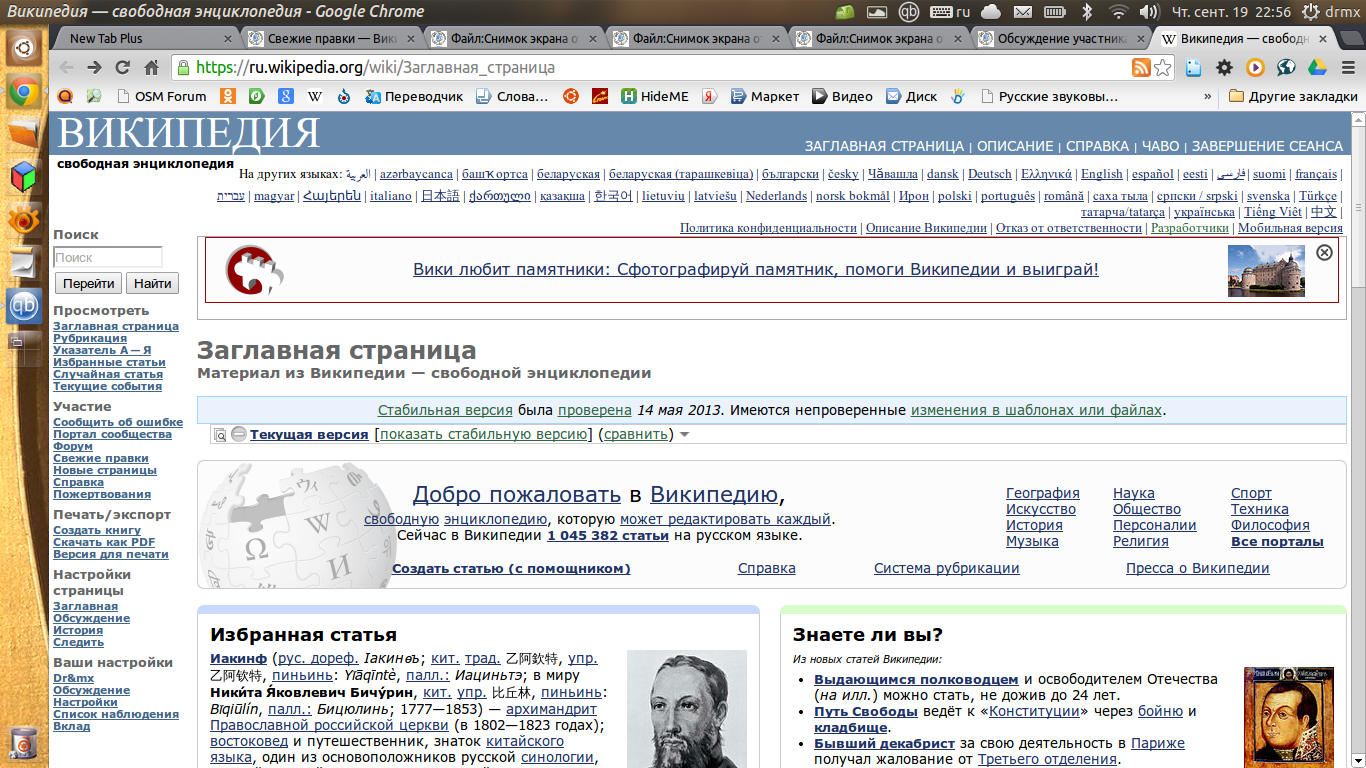This screenshot has width=1366, height=768.
Task: Open the показать стабильную версию link
Action: click(x=483, y=434)
